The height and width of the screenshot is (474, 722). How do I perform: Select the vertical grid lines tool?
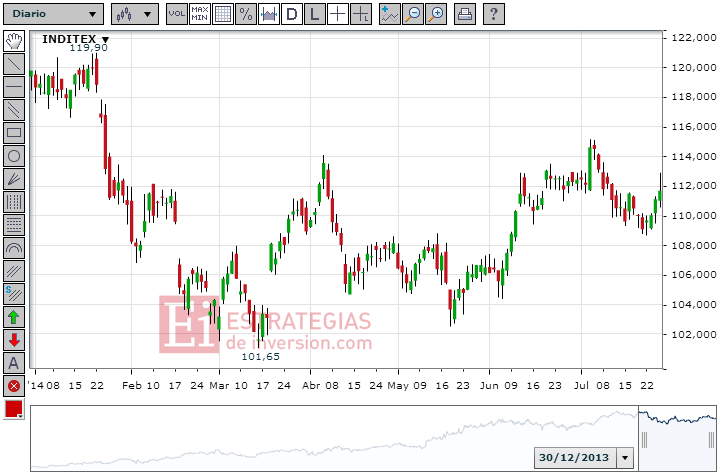pyautogui.click(x=14, y=202)
